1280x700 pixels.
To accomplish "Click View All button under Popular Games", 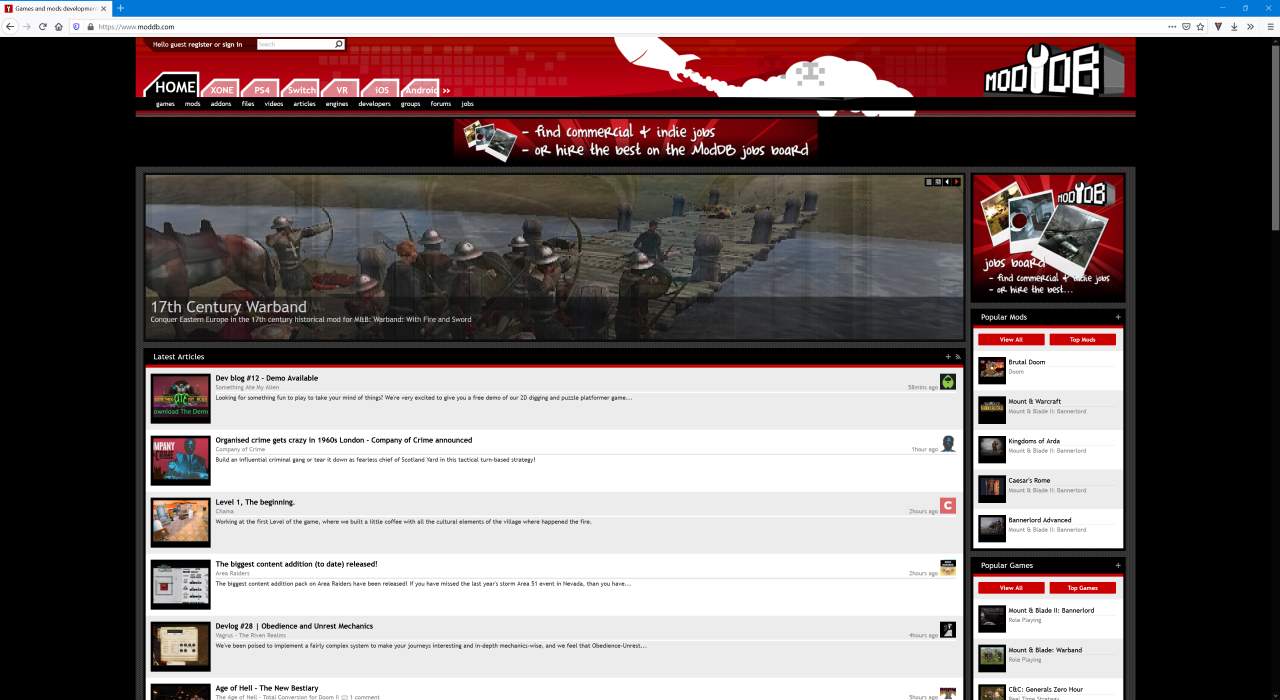I will click(1011, 588).
